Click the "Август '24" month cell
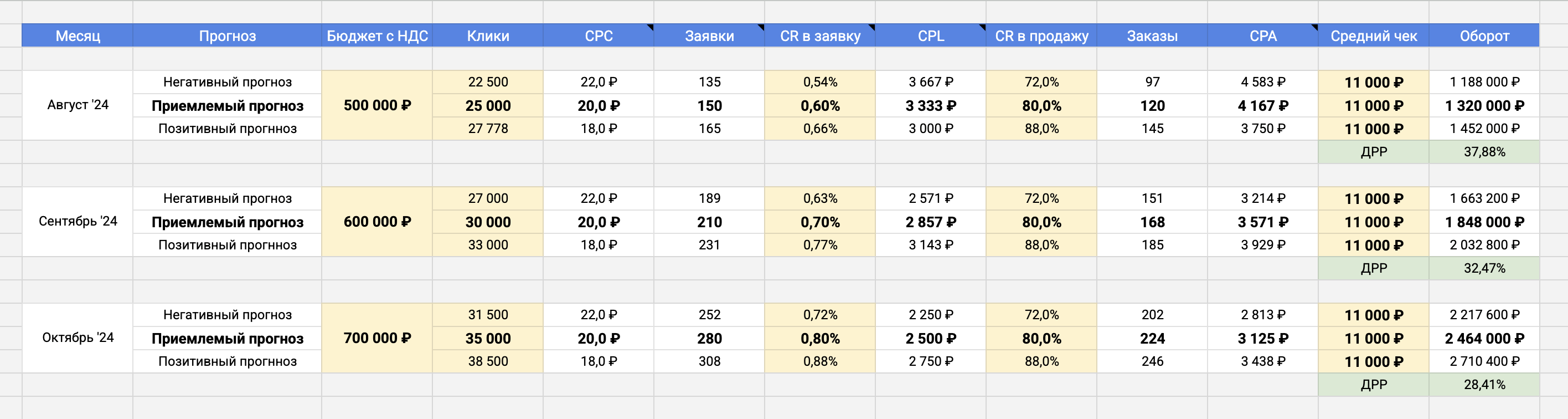This screenshot has width=1568, height=419. pyautogui.click(x=78, y=105)
